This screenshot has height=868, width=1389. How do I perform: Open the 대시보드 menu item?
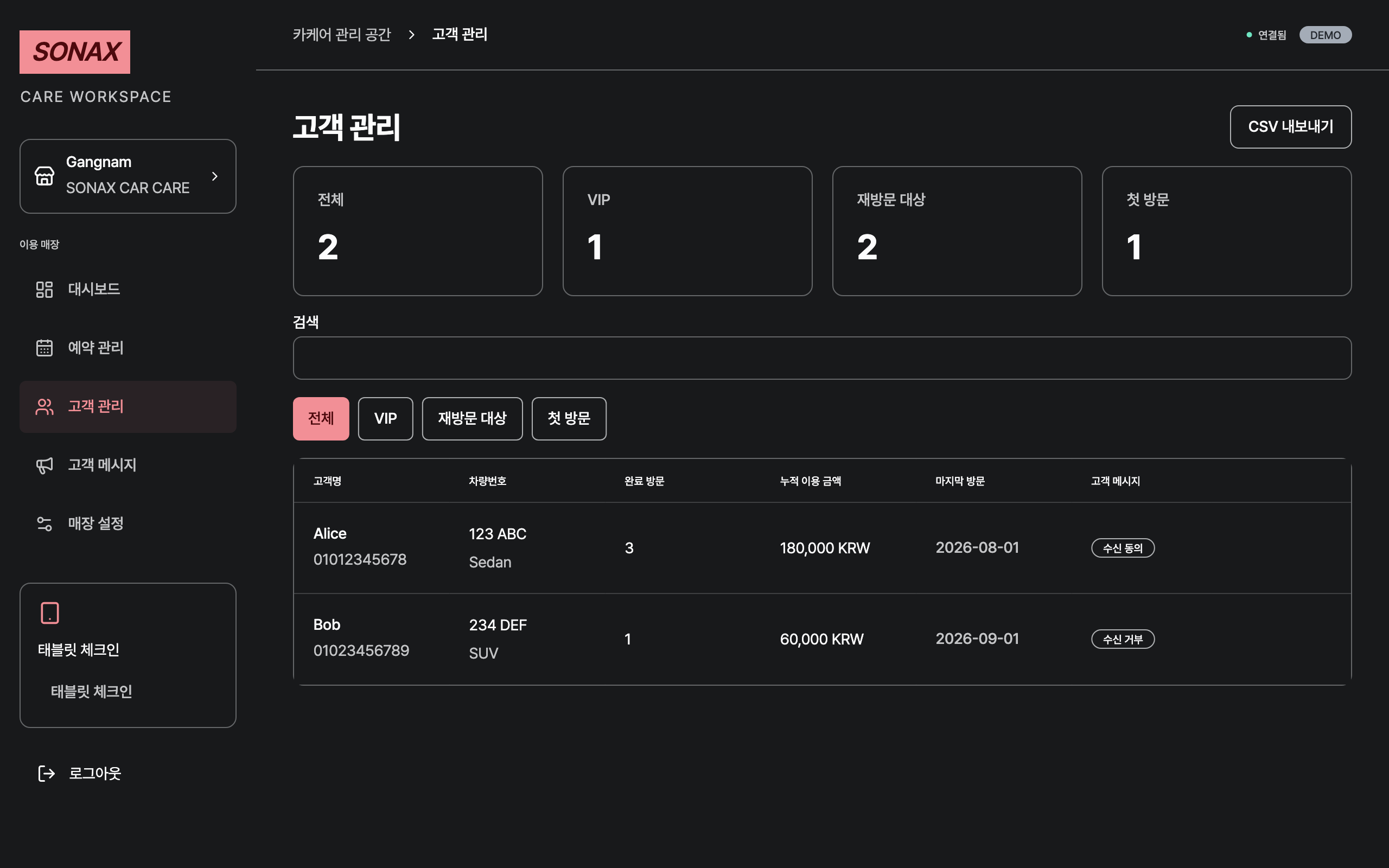128,289
